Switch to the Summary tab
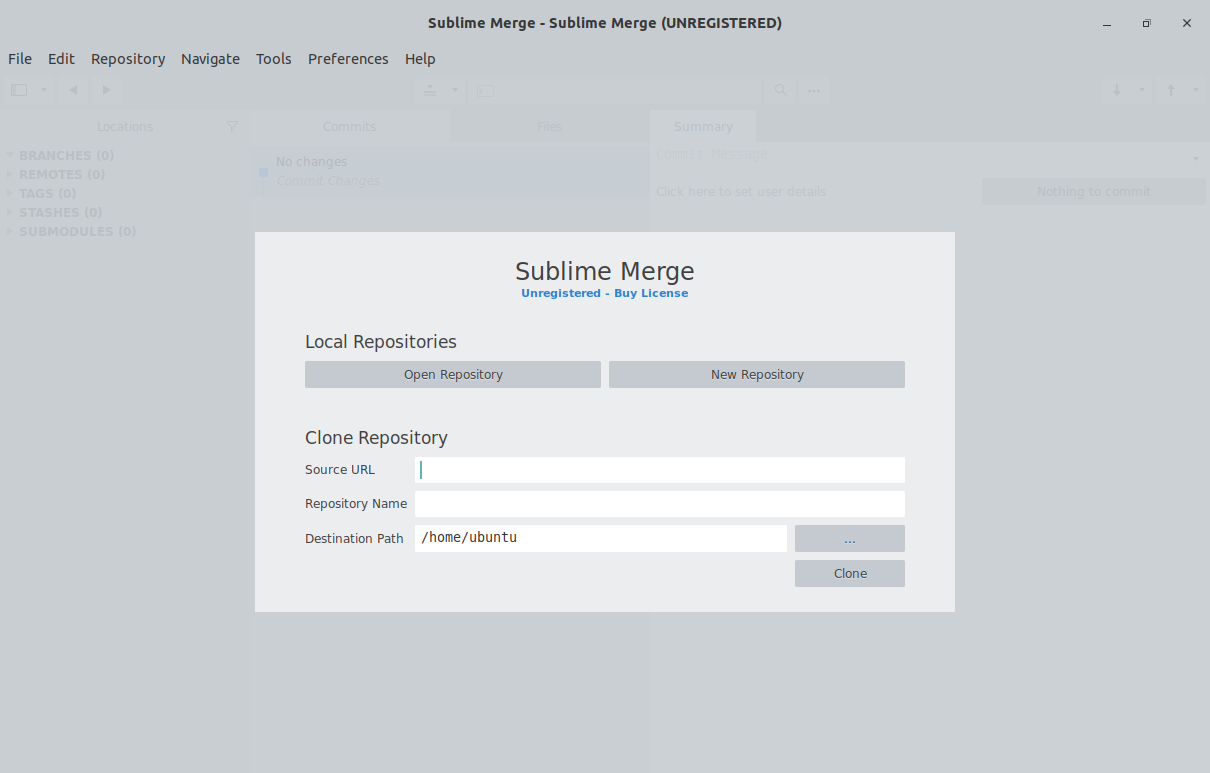 point(703,127)
